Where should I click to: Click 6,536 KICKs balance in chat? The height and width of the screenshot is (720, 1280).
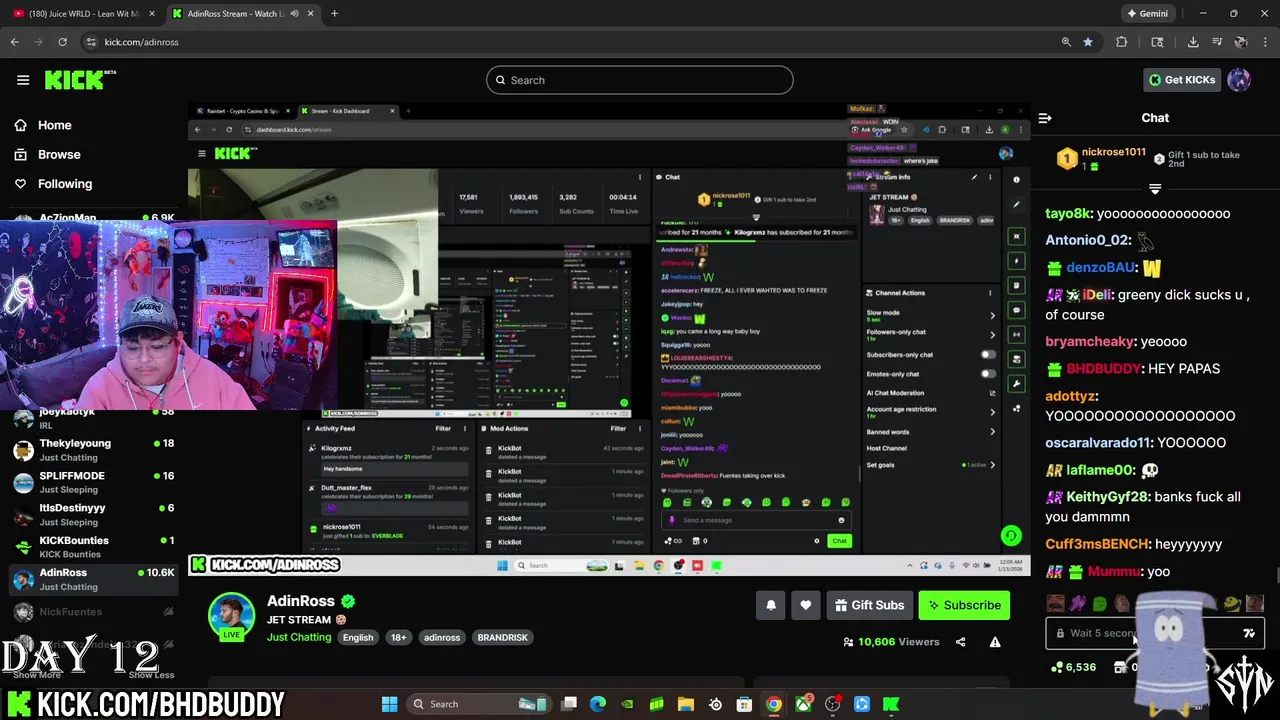coord(1075,667)
